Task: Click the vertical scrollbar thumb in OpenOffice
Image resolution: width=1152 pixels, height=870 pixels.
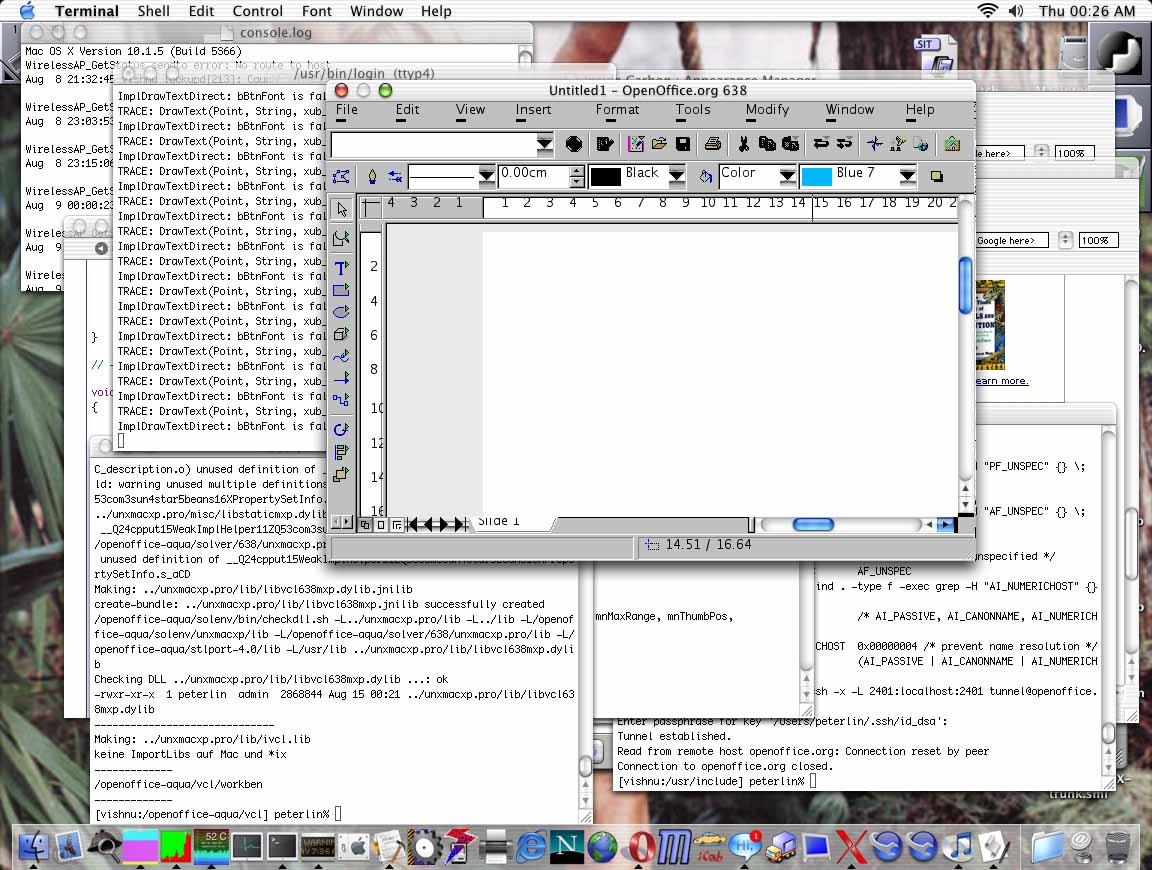Action: coord(965,285)
